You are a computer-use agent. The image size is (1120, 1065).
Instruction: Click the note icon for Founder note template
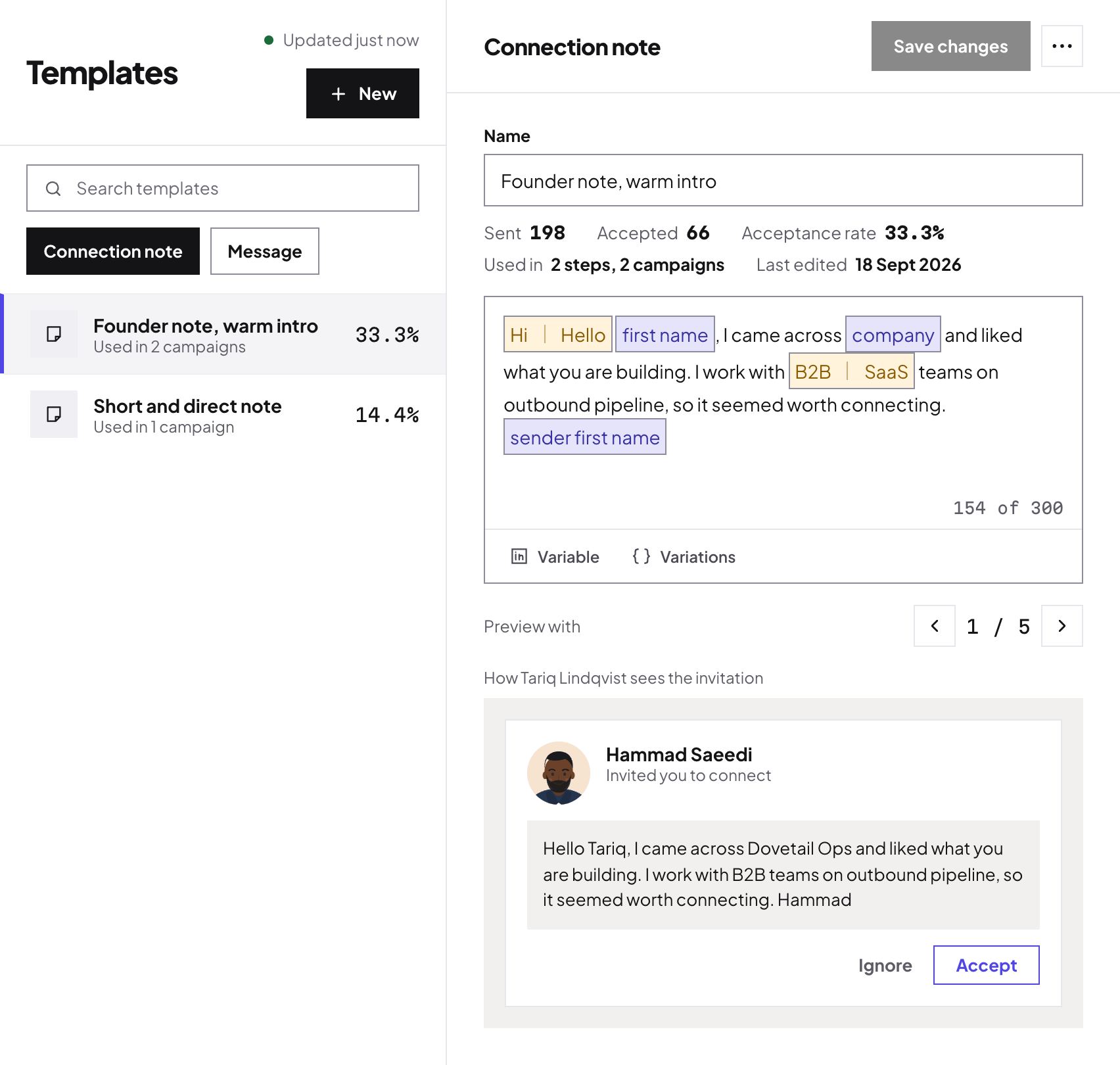[x=54, y=334]
